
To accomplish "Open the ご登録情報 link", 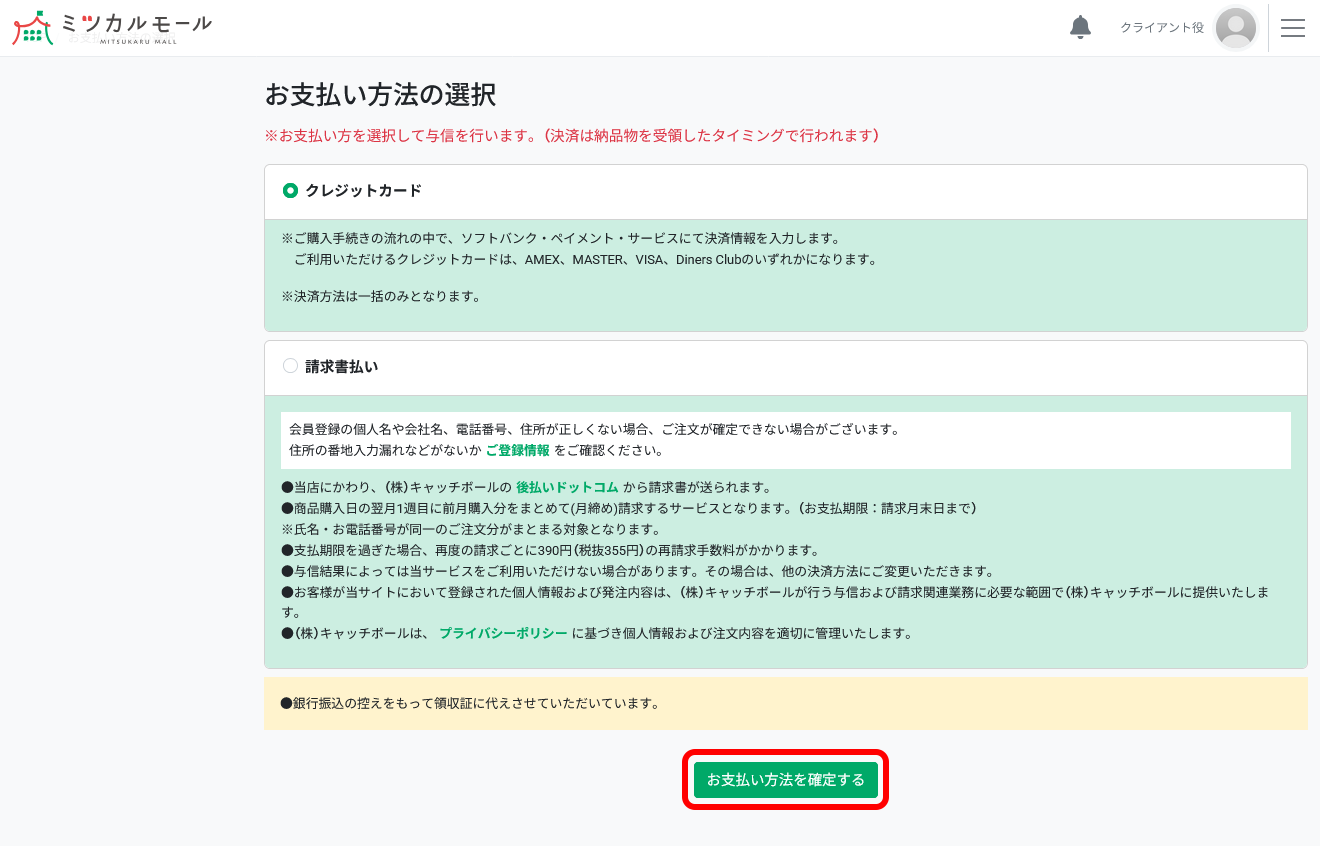I will pyautogui.click(x=517, y=450).
